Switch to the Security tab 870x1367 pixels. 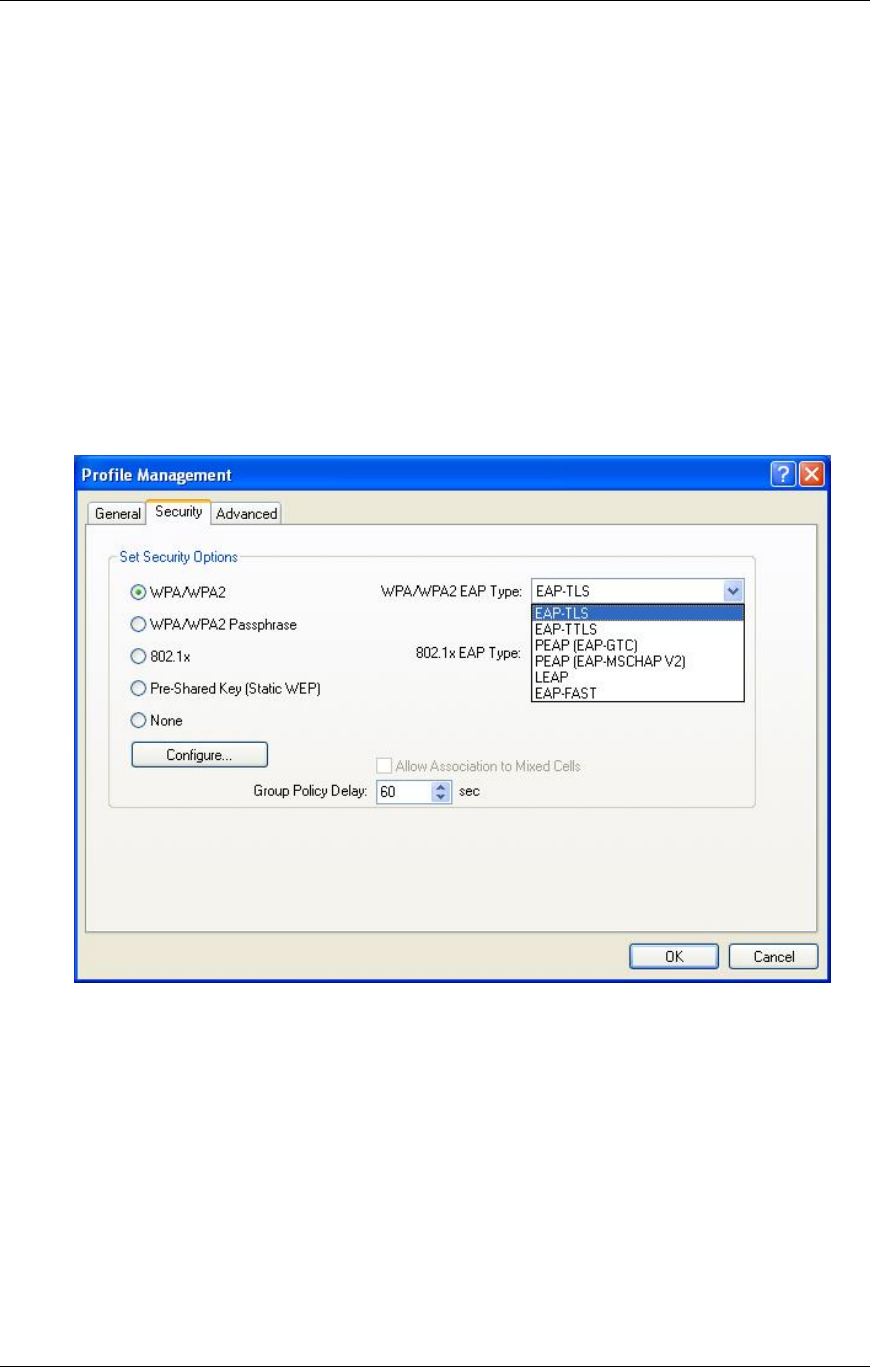tap(178, 511)
